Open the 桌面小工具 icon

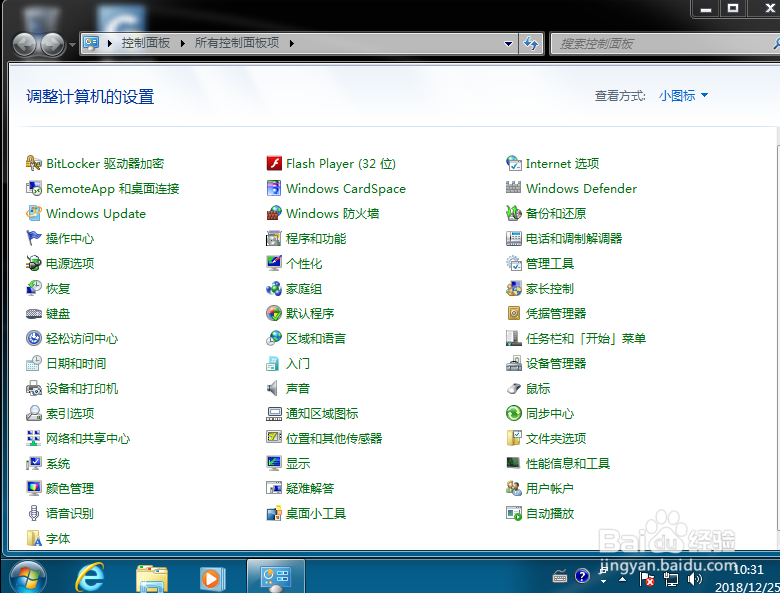(274, 513)
